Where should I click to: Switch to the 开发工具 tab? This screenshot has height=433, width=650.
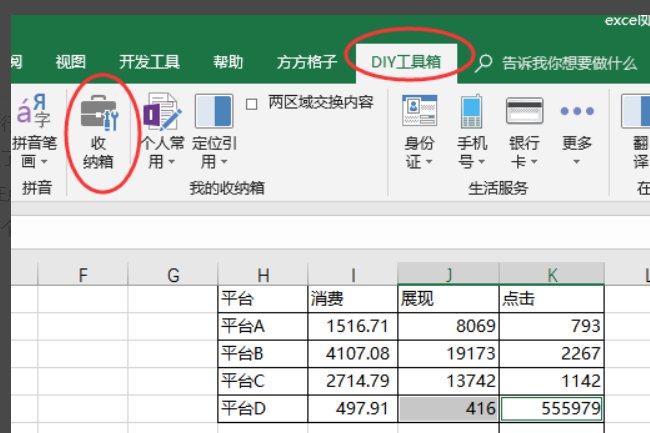click(149, 62)
